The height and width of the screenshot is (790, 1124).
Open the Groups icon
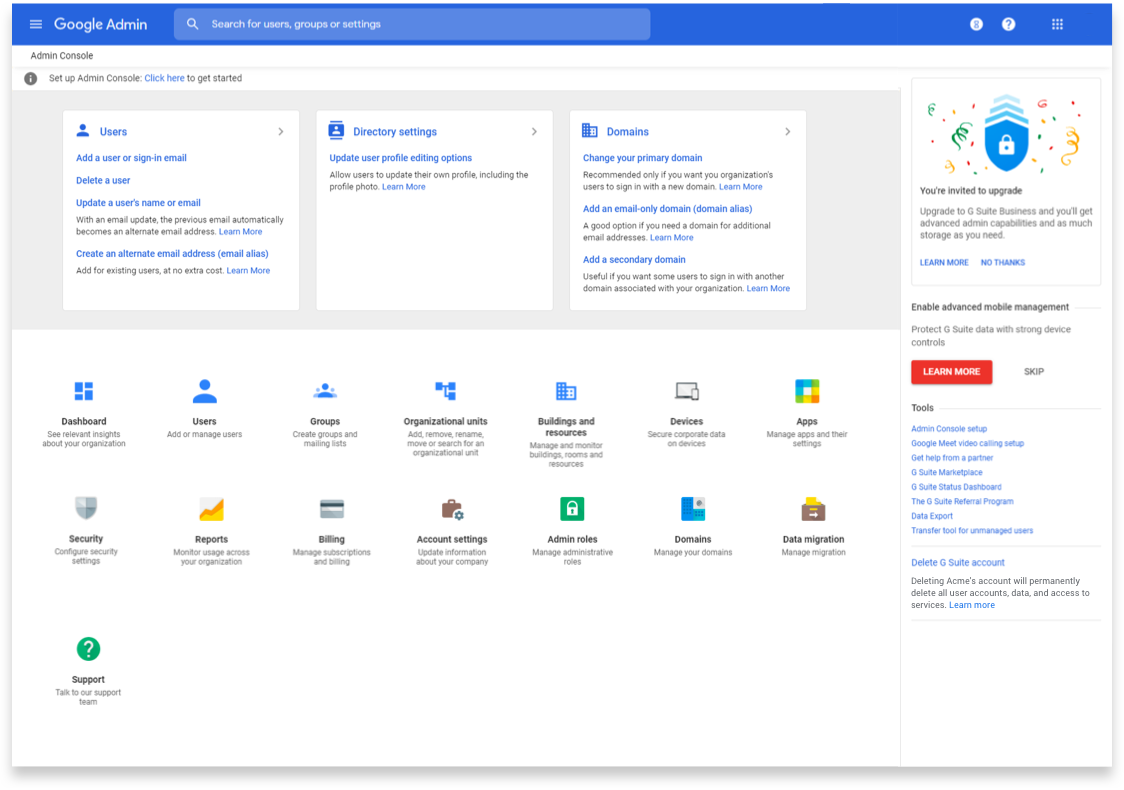point(324,391)
